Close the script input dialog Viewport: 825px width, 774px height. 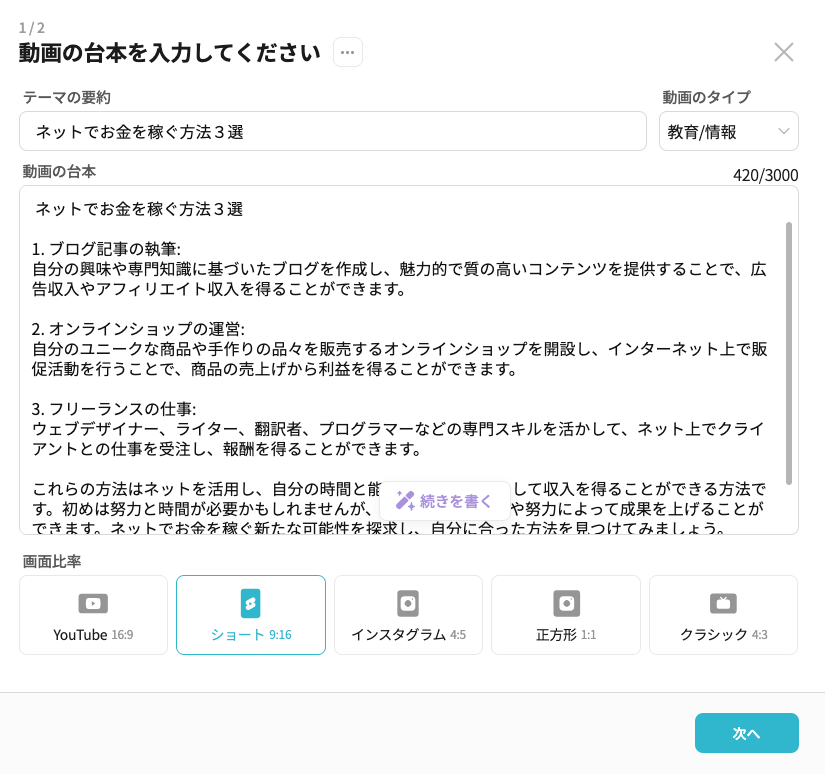(x=784, y=52)
